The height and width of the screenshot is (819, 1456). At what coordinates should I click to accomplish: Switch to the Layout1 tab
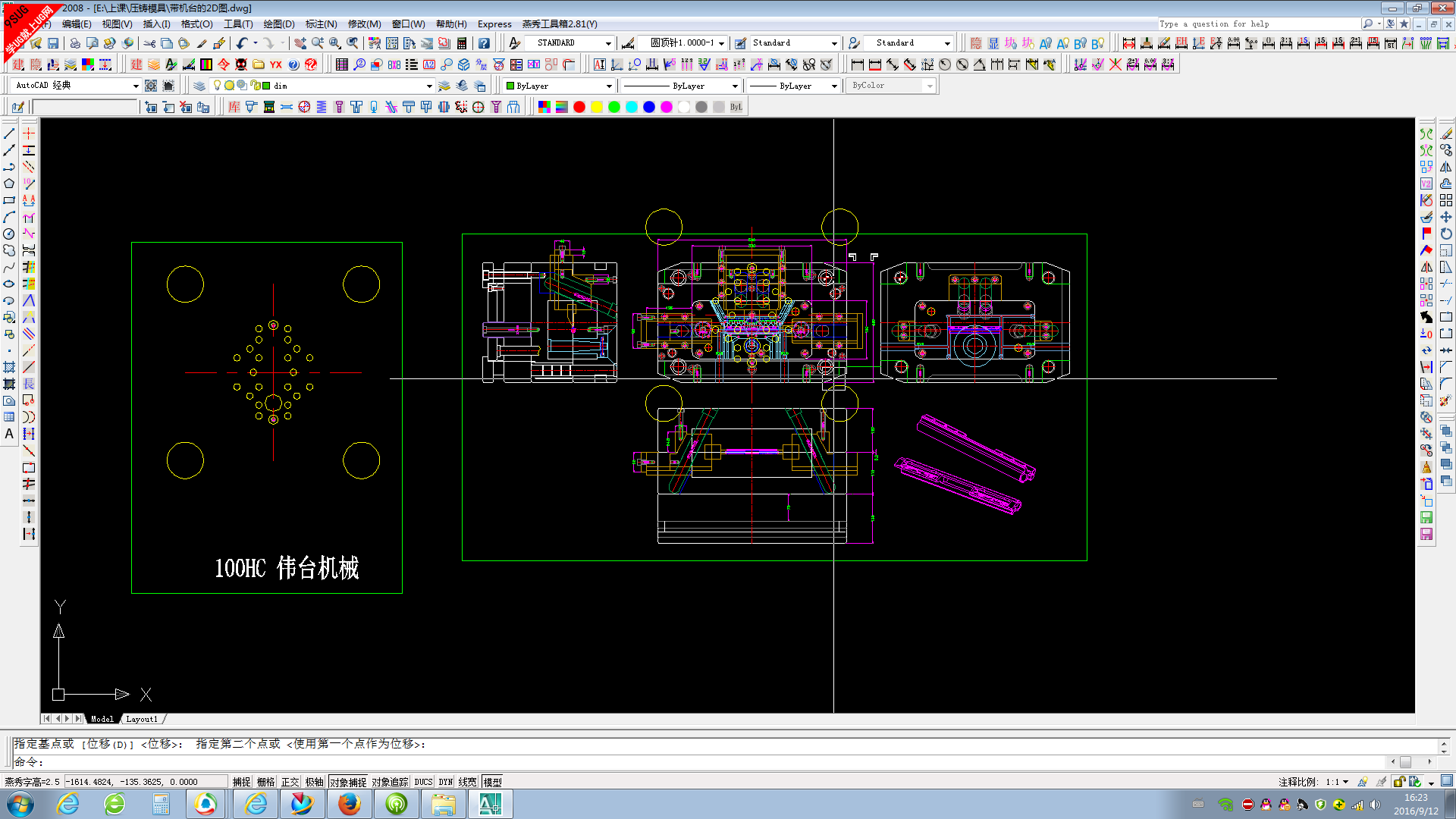coord(142,719)
